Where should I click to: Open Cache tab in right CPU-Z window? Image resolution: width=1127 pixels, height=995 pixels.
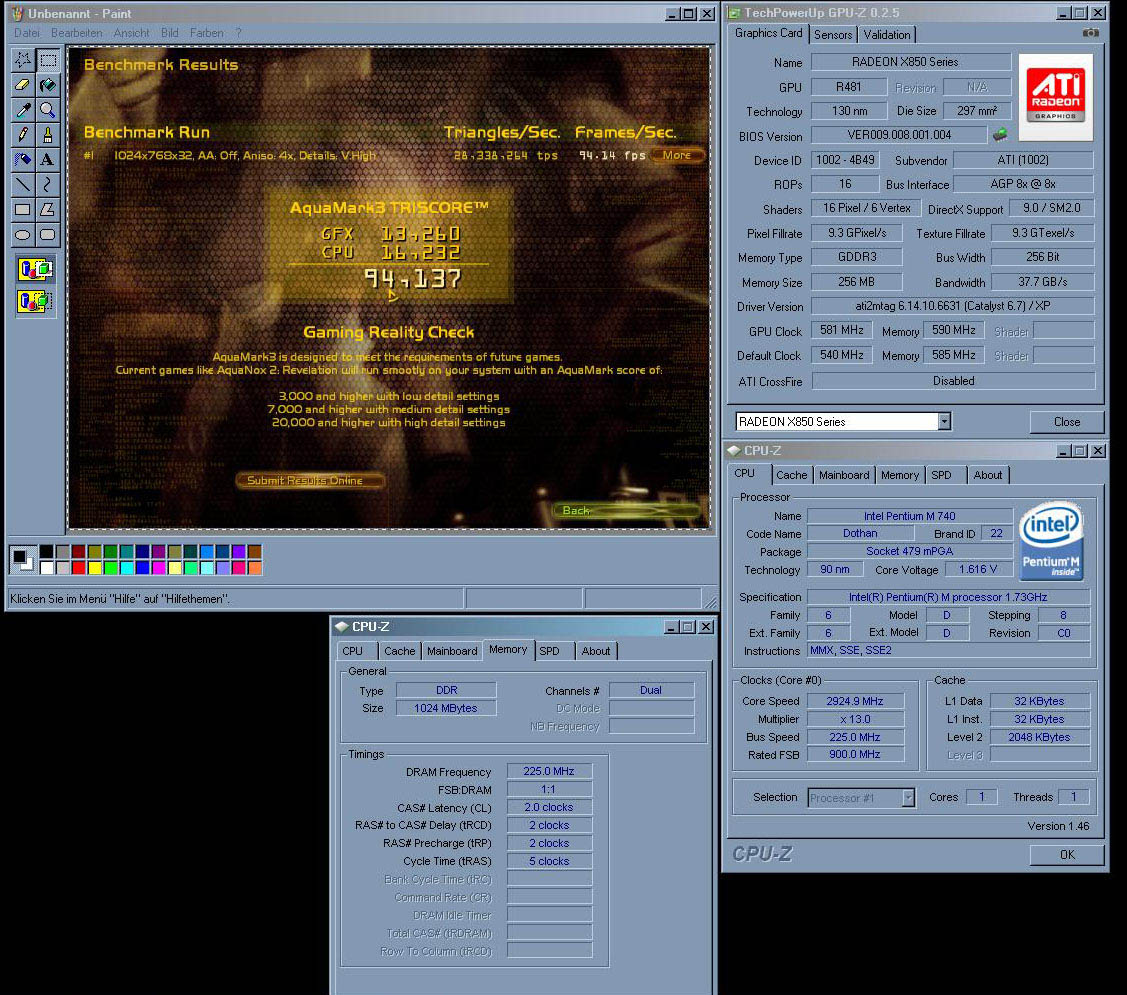(791, 475)
